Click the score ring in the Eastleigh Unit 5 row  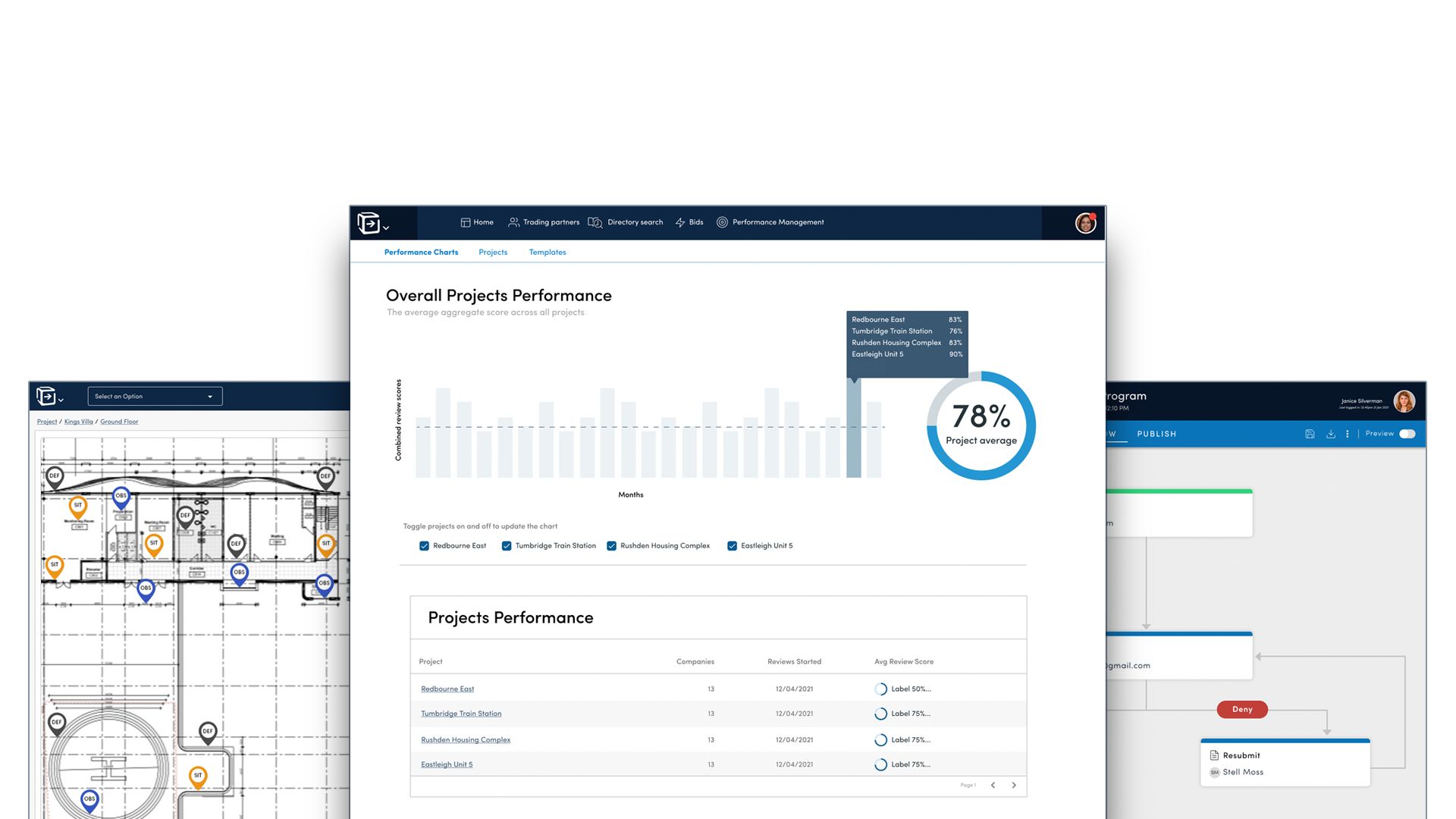[x=880, y=764]
